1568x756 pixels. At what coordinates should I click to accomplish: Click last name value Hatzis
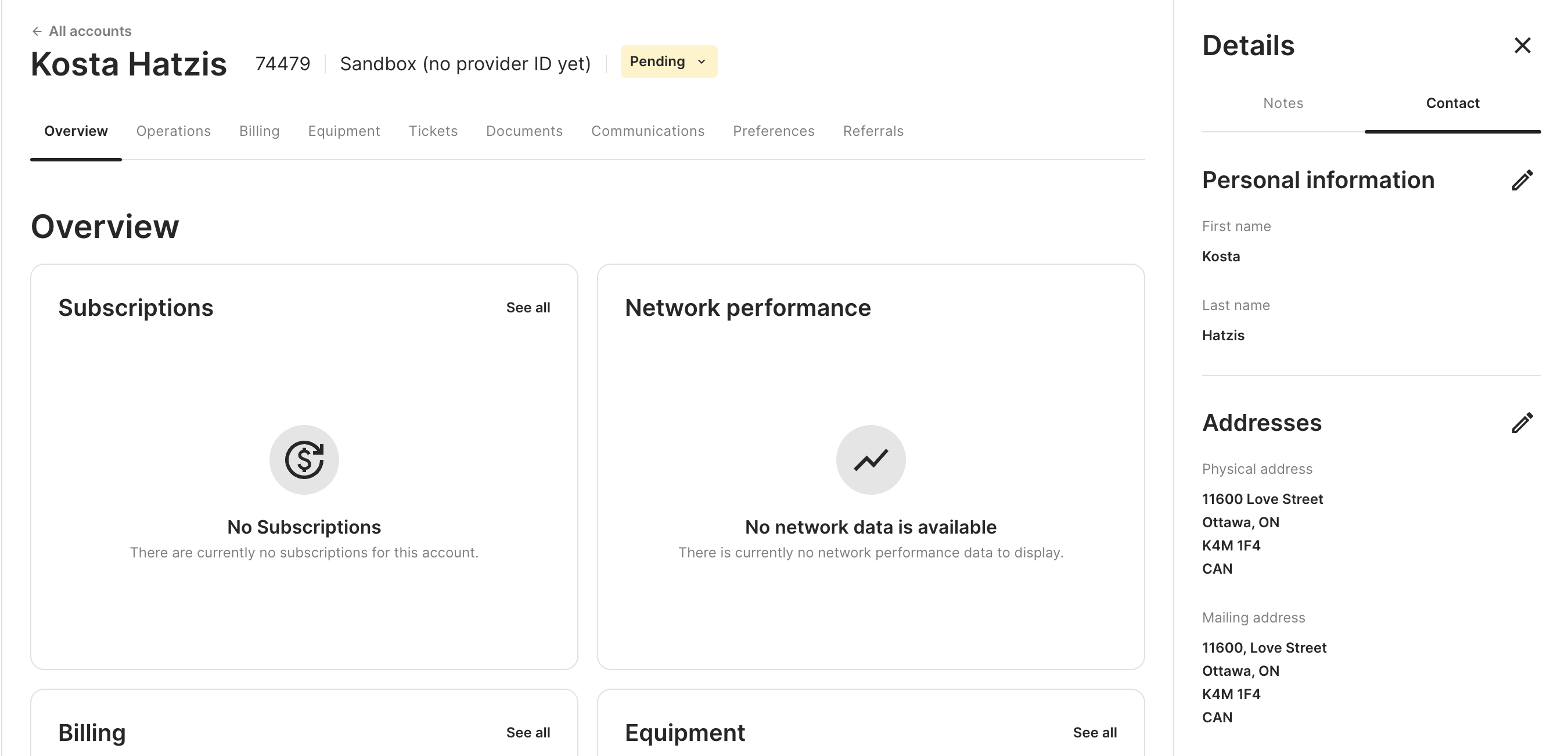pyautogui.click(x=1223, y=336)
